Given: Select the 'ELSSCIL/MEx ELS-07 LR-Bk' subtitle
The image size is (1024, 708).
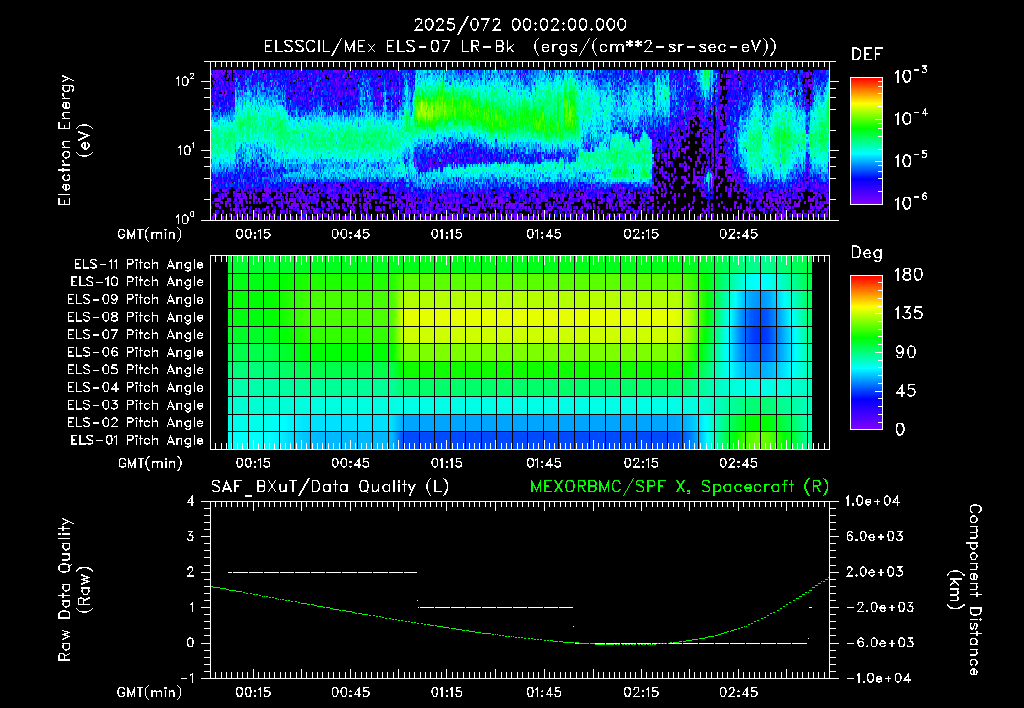Looking at the screenshot, I should [389, 47].
